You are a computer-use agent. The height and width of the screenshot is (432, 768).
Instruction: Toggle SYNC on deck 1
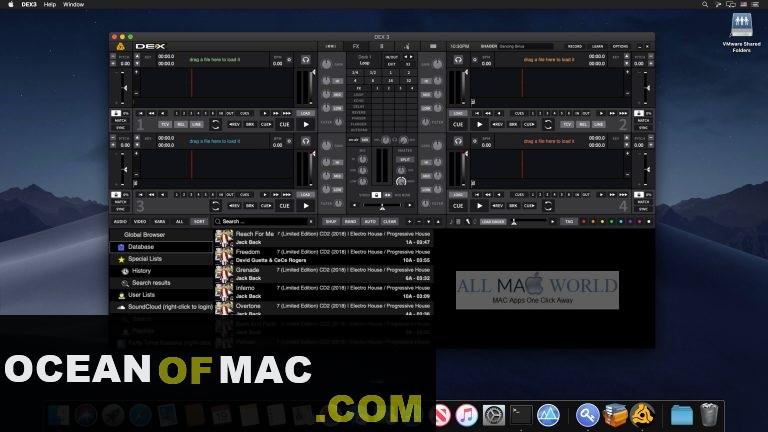point(120,127)
